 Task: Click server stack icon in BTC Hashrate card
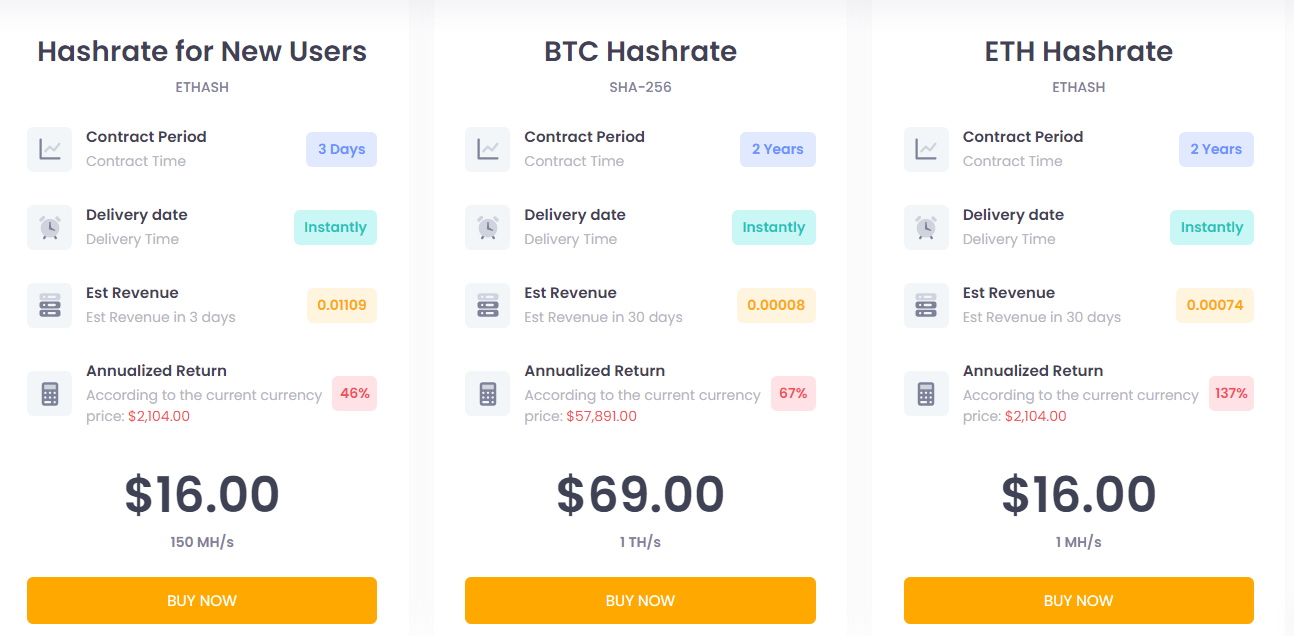click(x=488, y=305)
